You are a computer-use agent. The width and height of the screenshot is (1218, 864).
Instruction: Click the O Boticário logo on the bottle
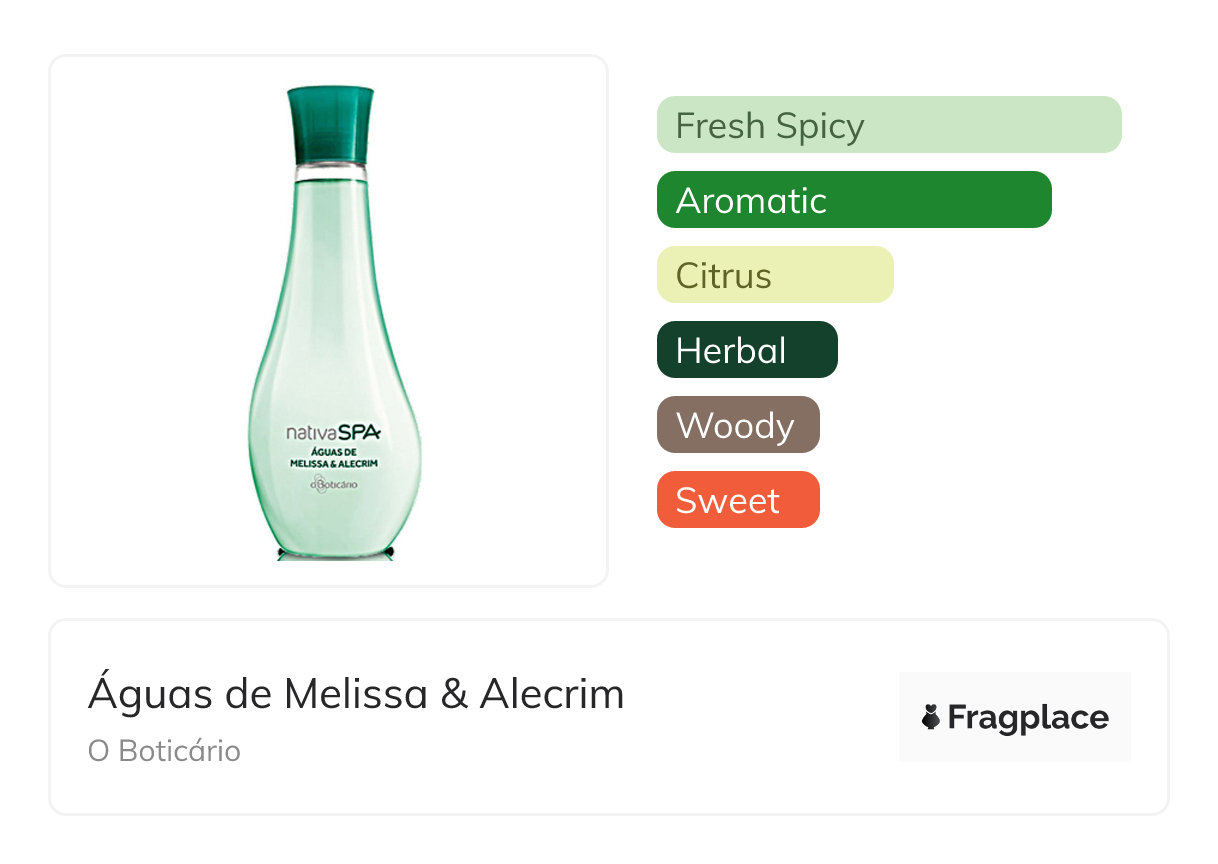point(334,485)
